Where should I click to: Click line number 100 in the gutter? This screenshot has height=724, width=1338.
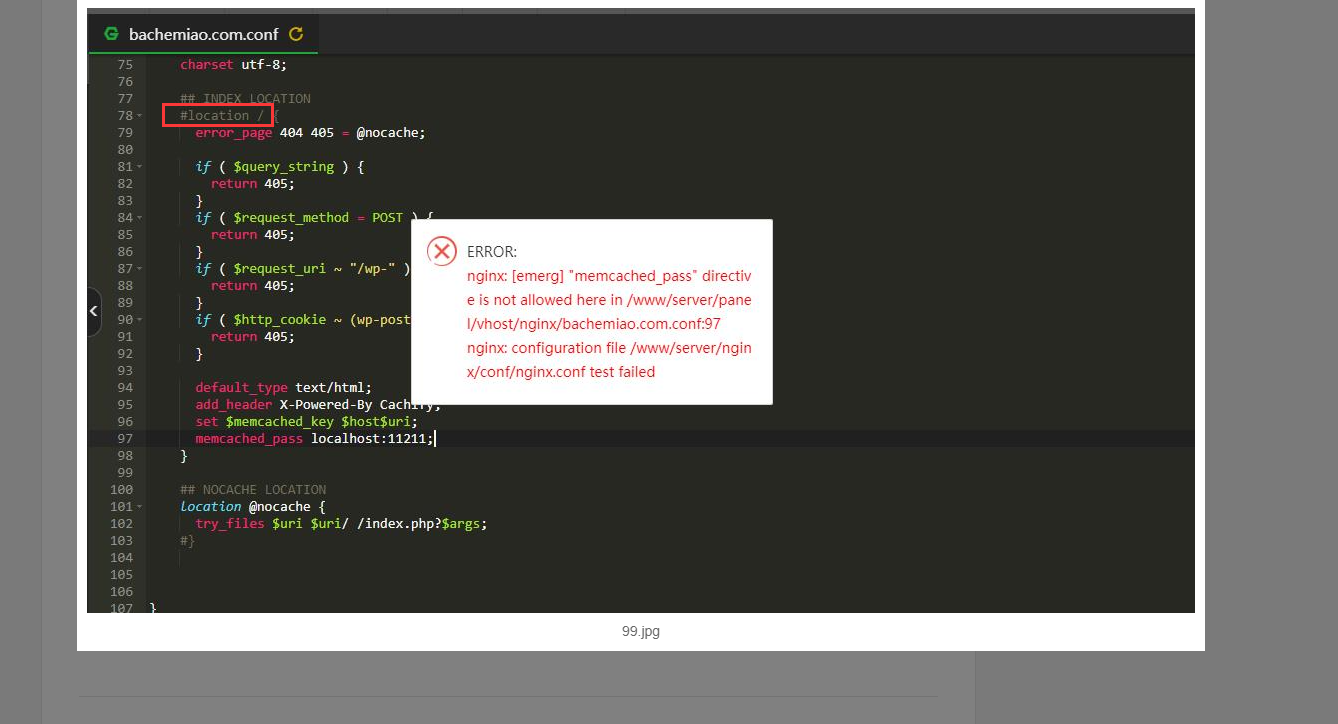[x=121, y=490]
